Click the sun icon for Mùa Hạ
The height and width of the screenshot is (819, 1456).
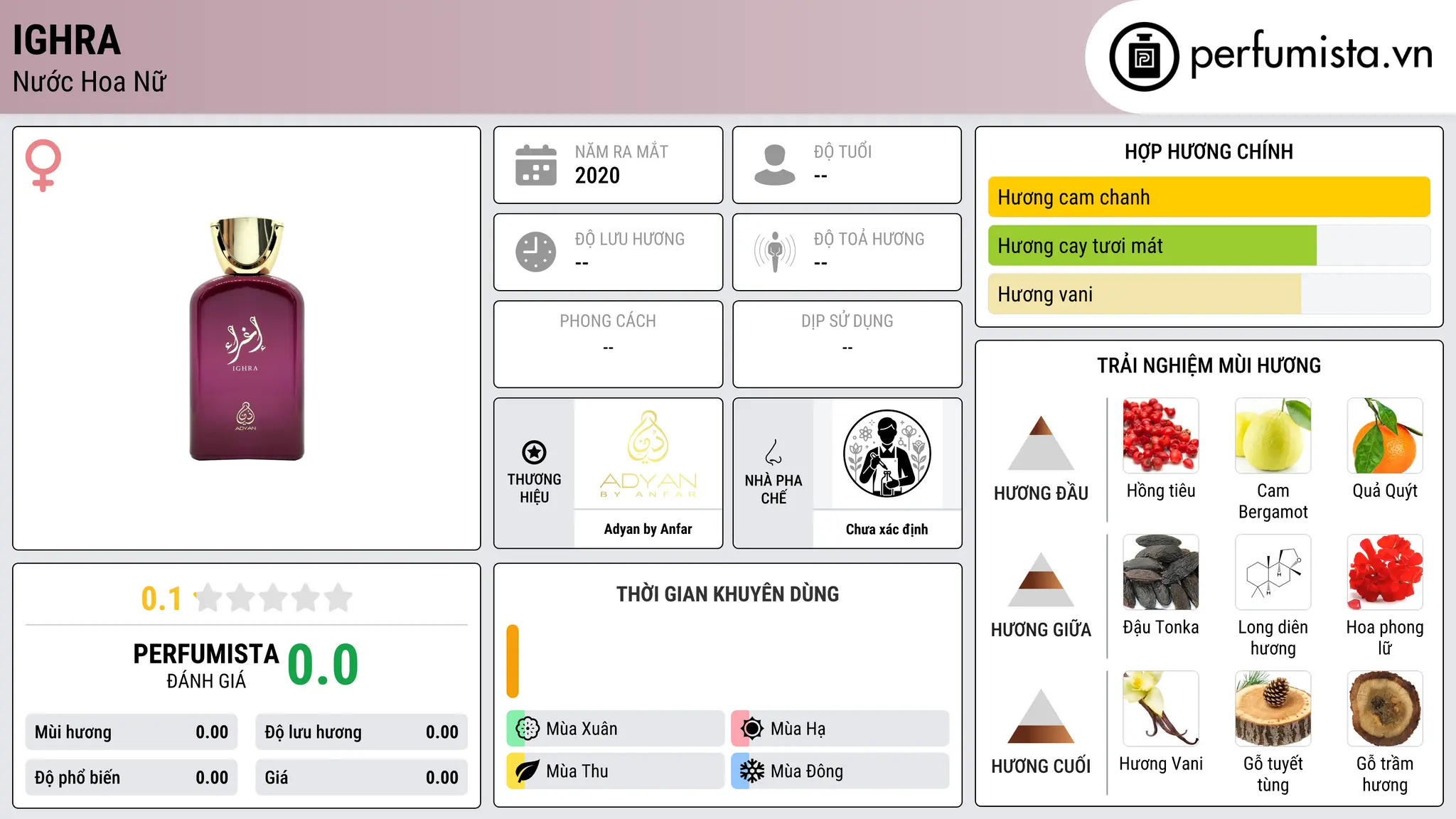(x=751, y=729)
